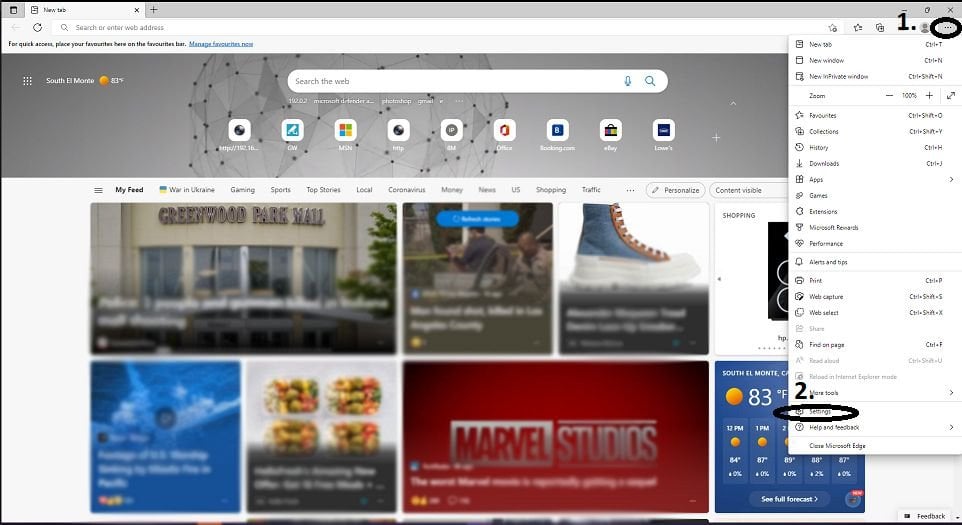The image size is (962, 525).
Task: Click the page refresh icon
Action: tap(37, 28)
